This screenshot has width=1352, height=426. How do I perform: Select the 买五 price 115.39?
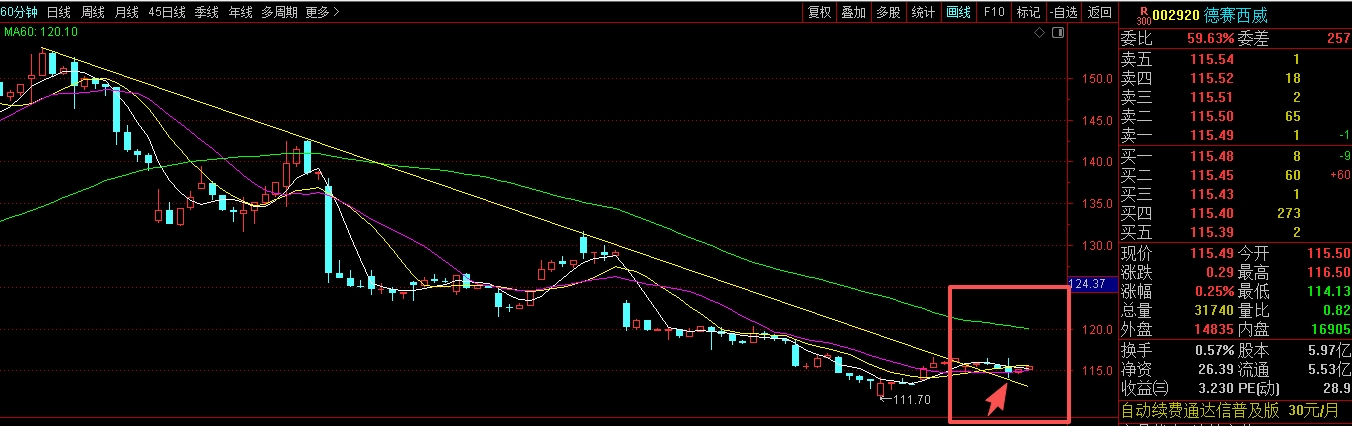(x=1212, y=232)
